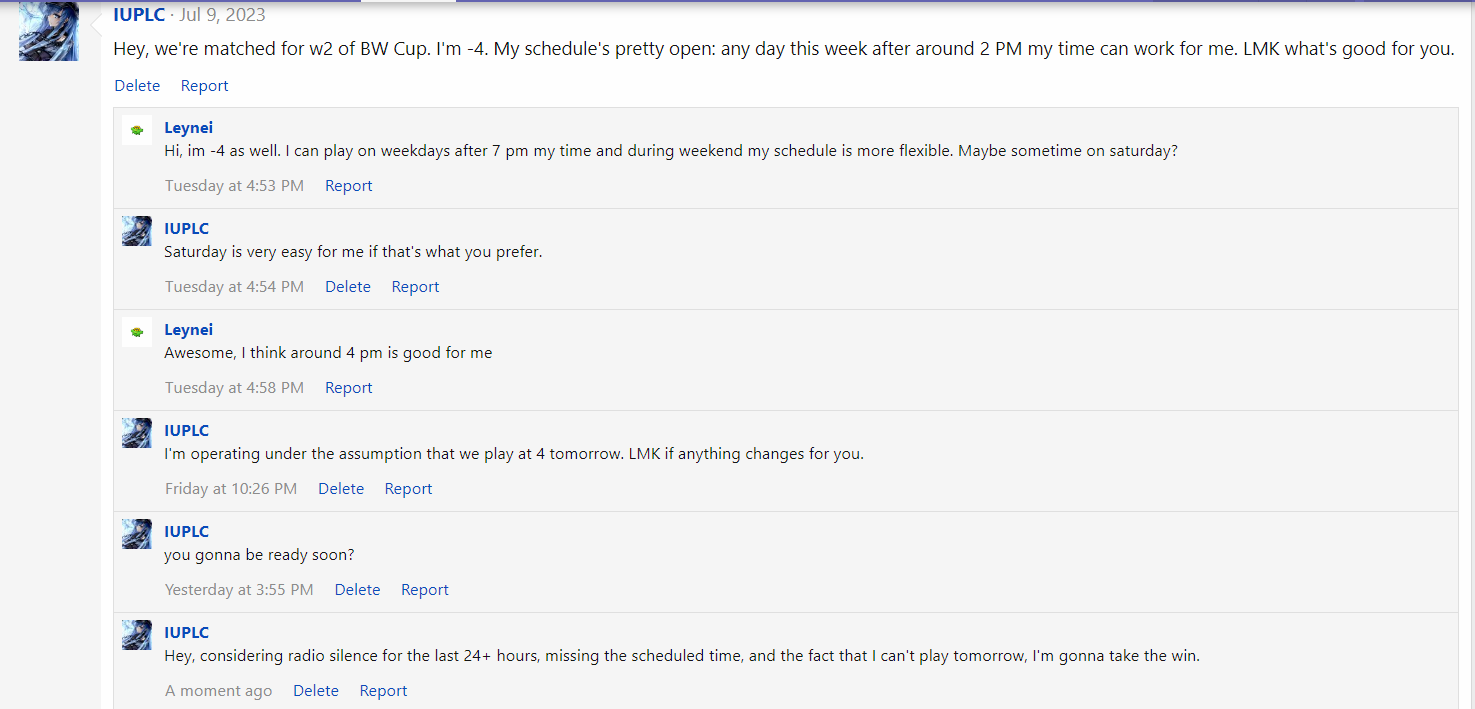Delete the "you gonna be ready soon?" comment
Viewport: 1475px width, 709px height.
(x=357, y=590)
